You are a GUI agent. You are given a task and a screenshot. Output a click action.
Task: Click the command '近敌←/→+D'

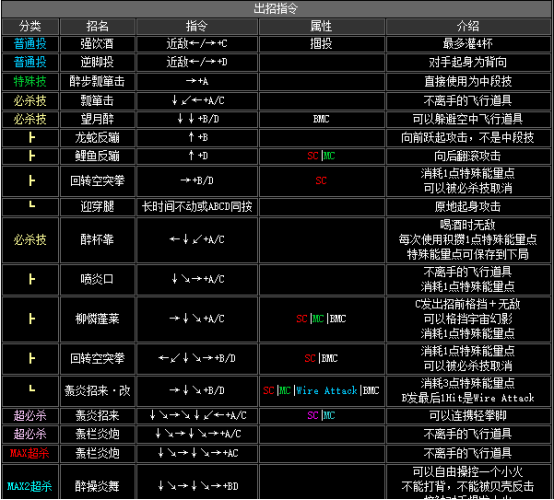pyautogui.click(x=197, y=62)
